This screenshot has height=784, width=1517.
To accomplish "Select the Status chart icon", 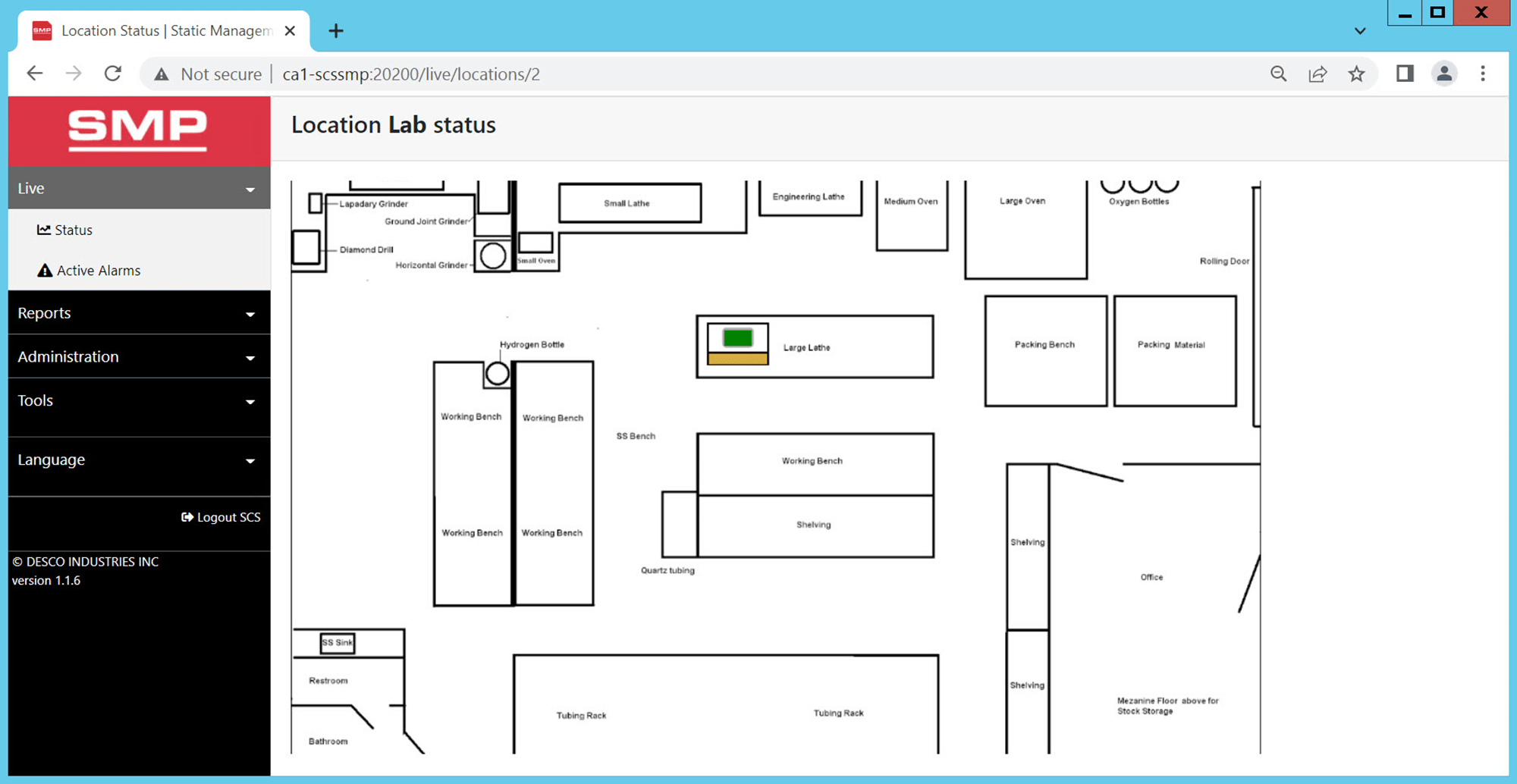I will point(44,230).
